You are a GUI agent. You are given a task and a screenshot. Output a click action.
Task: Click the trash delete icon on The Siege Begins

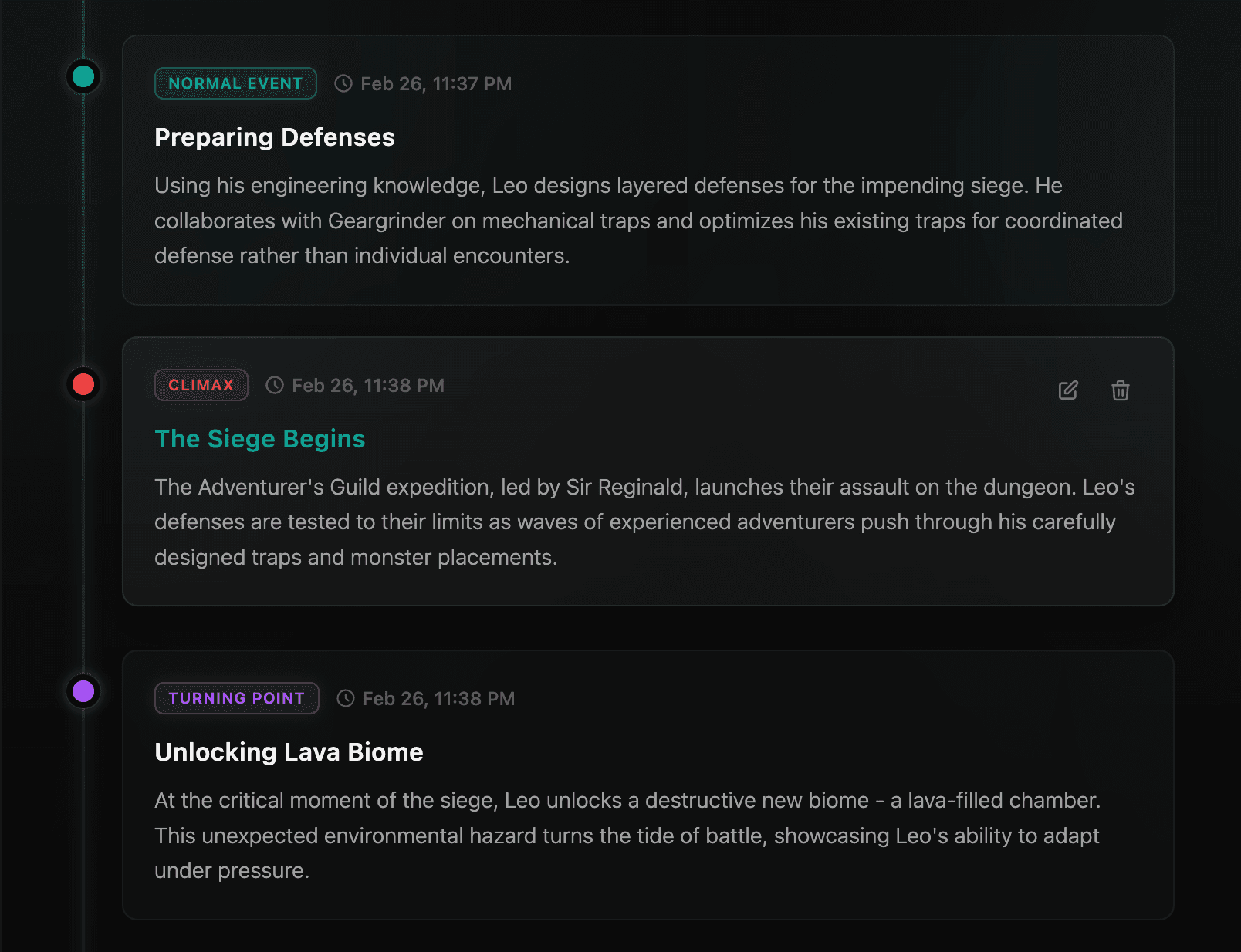(1121, 390)
